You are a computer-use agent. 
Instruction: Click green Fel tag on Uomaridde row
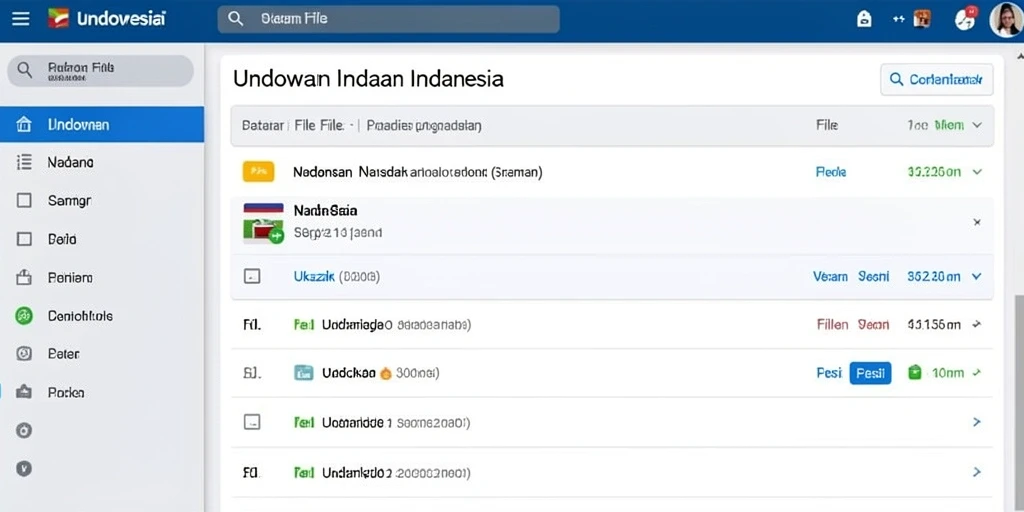pyautogui.click(x=304, y=423)
